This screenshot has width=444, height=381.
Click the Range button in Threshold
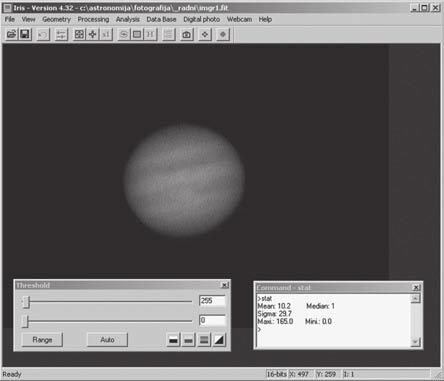[42, 340]
